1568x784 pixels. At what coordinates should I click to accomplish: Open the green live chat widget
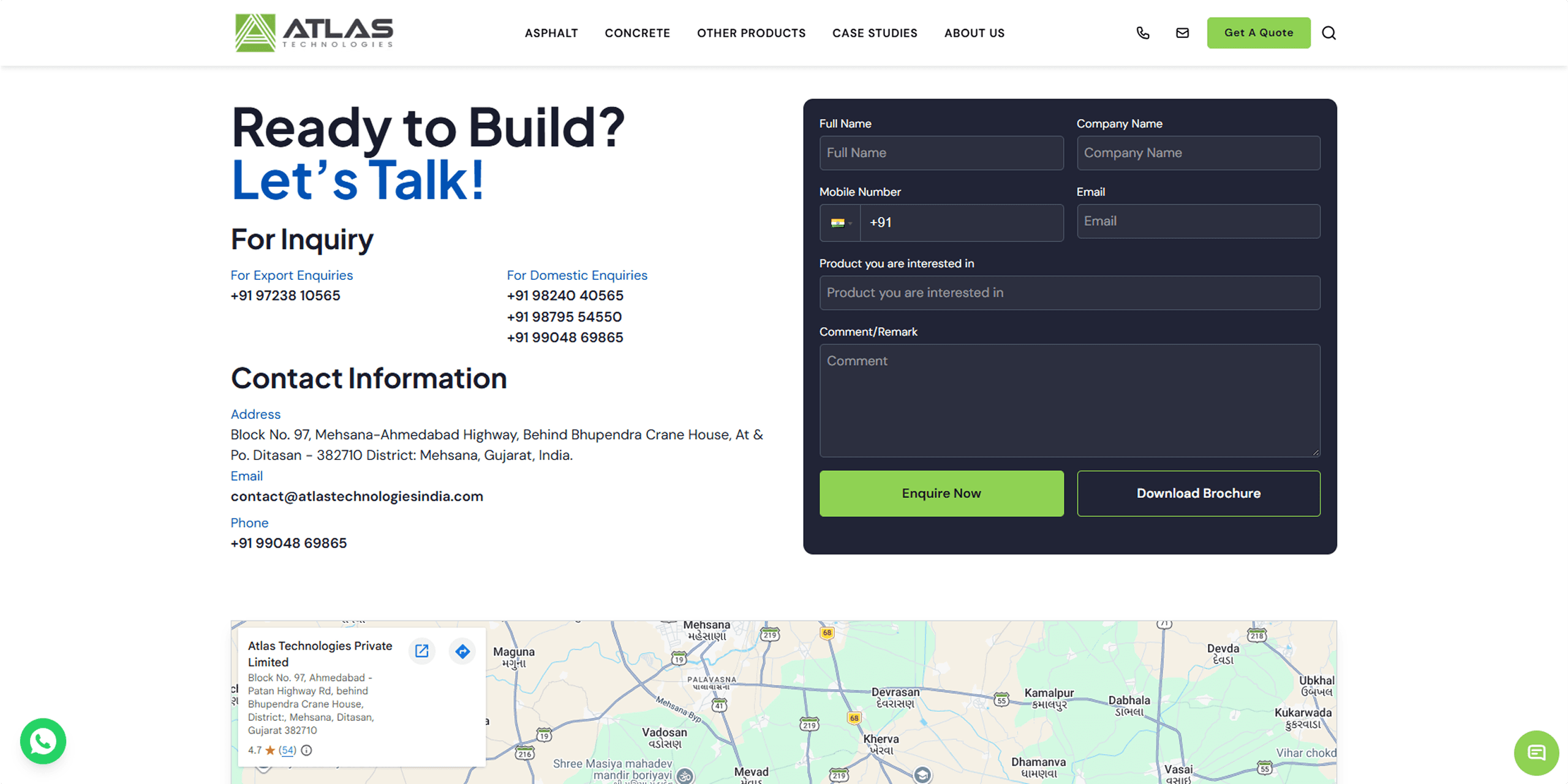point(1536,753)
